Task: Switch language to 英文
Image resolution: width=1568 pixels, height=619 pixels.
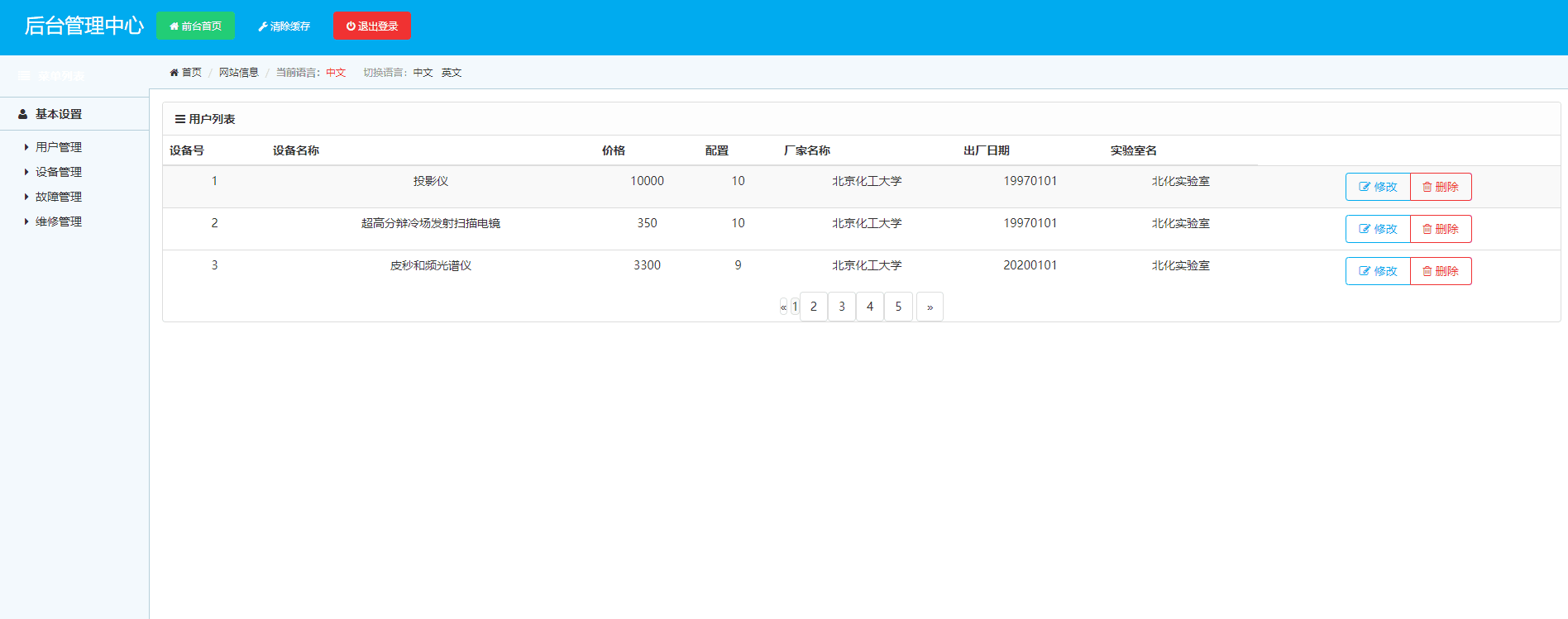Action: click(x=452, y=73)
